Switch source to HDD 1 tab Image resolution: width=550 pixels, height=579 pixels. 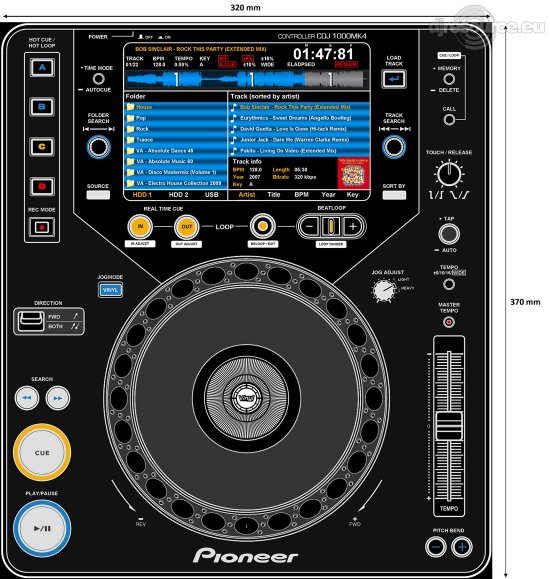click(x=142, y=195)
